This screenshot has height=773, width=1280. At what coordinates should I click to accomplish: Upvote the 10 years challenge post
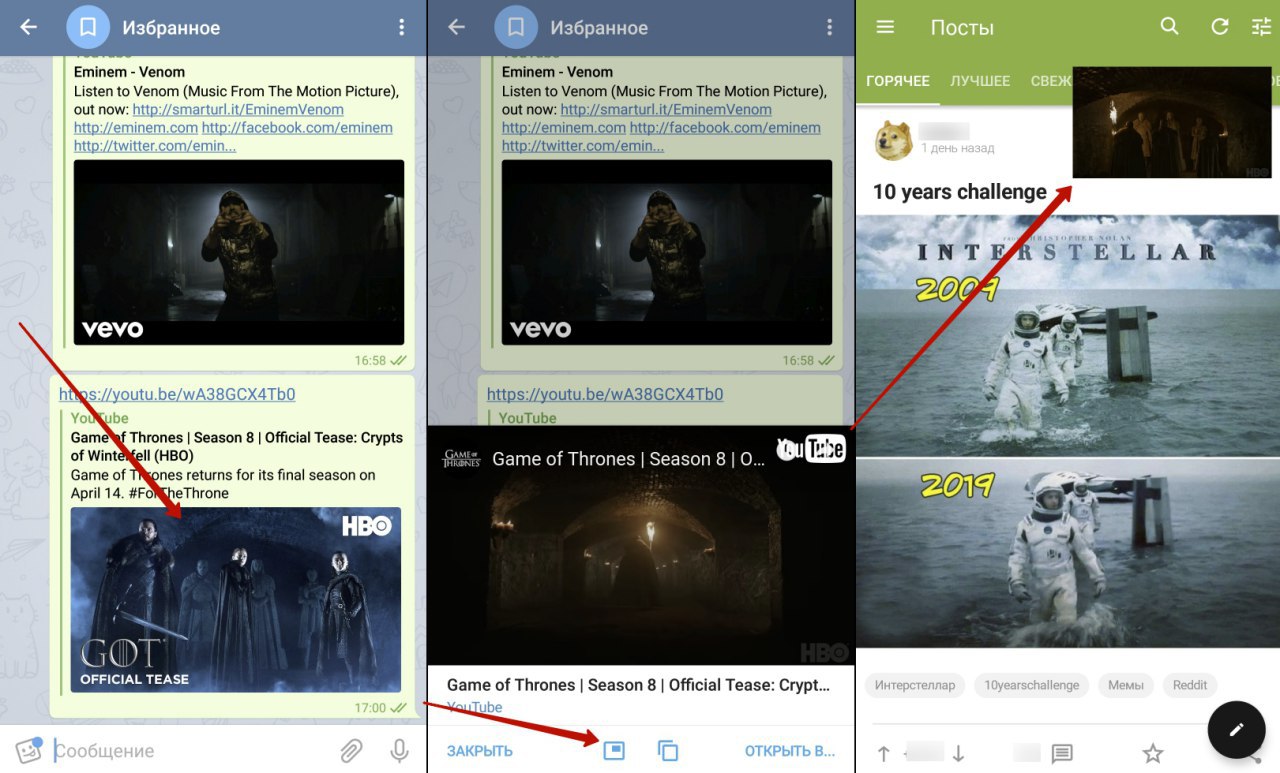pos(884,753)
